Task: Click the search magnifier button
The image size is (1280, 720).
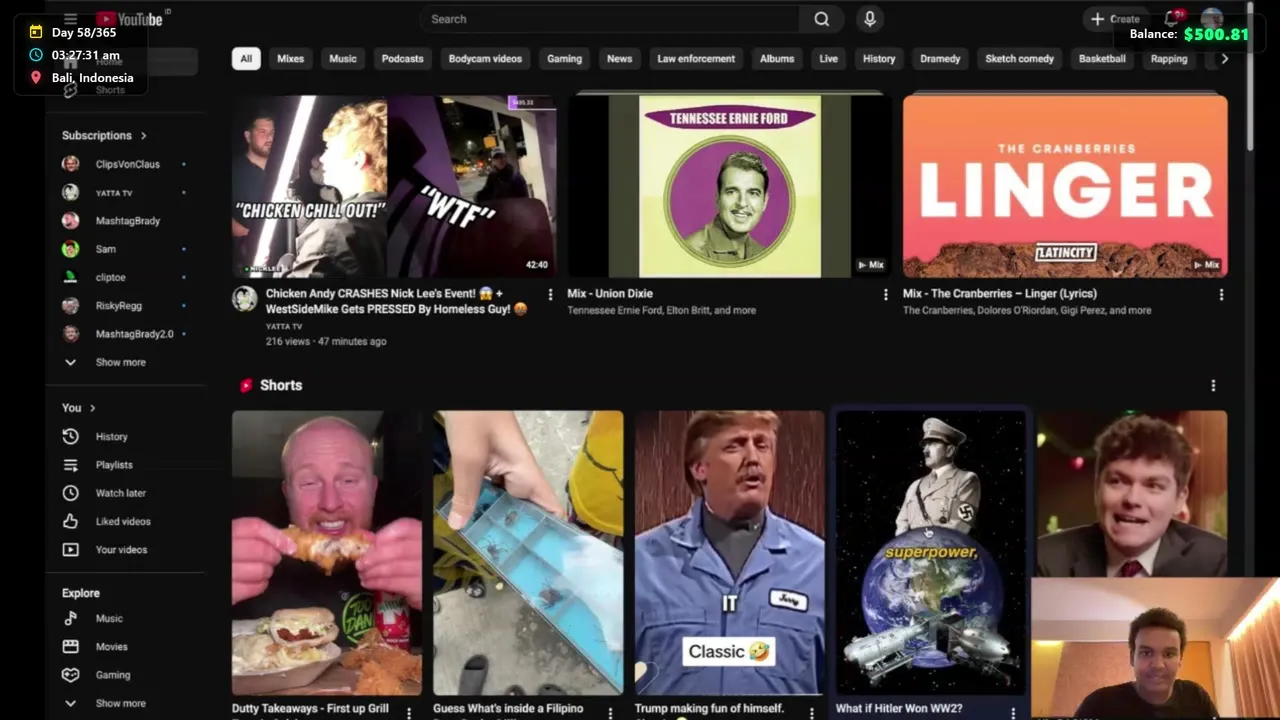Action: click(x=821, y=19)
